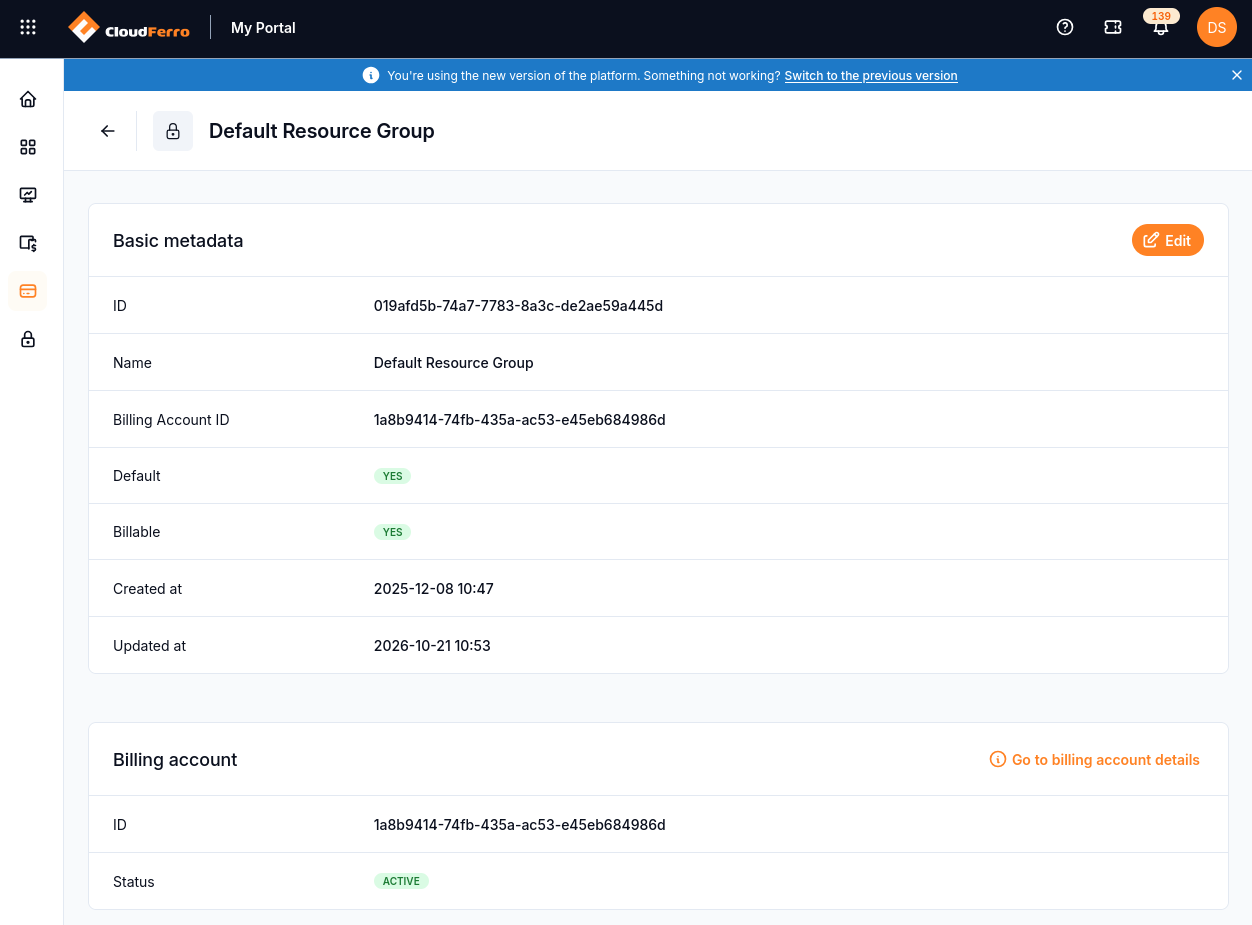Click the info icon in the blue banner
The image size is (1252, 925).
pos(371,75)
